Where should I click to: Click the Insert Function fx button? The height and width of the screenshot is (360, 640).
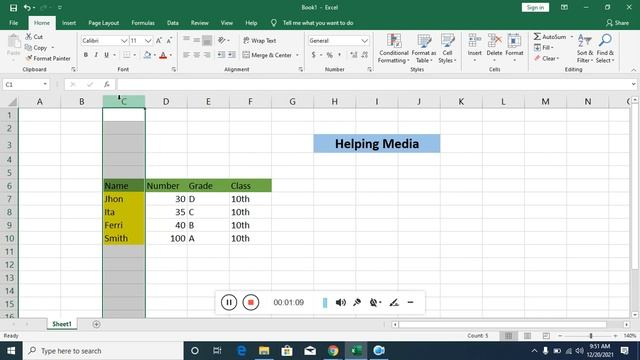click(x=107, y=84)
